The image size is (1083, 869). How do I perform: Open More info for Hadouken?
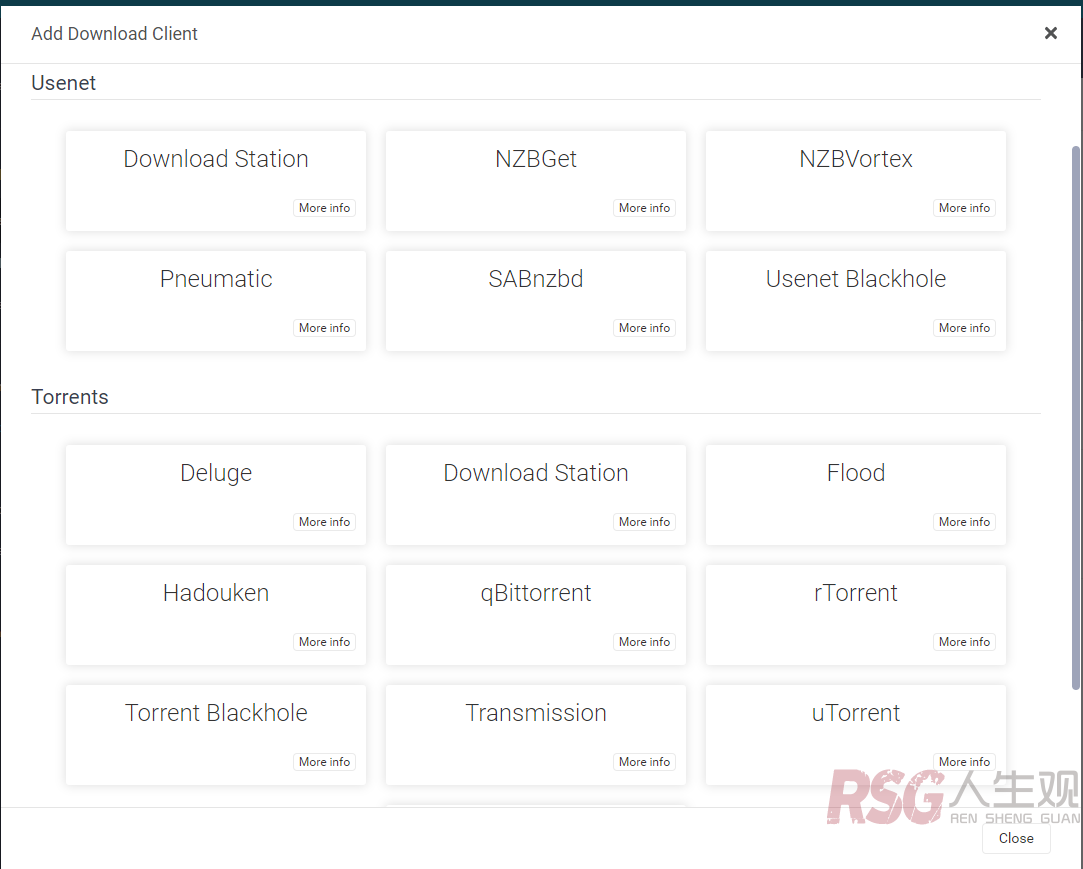pyautogui.click(x=324, y=642)
